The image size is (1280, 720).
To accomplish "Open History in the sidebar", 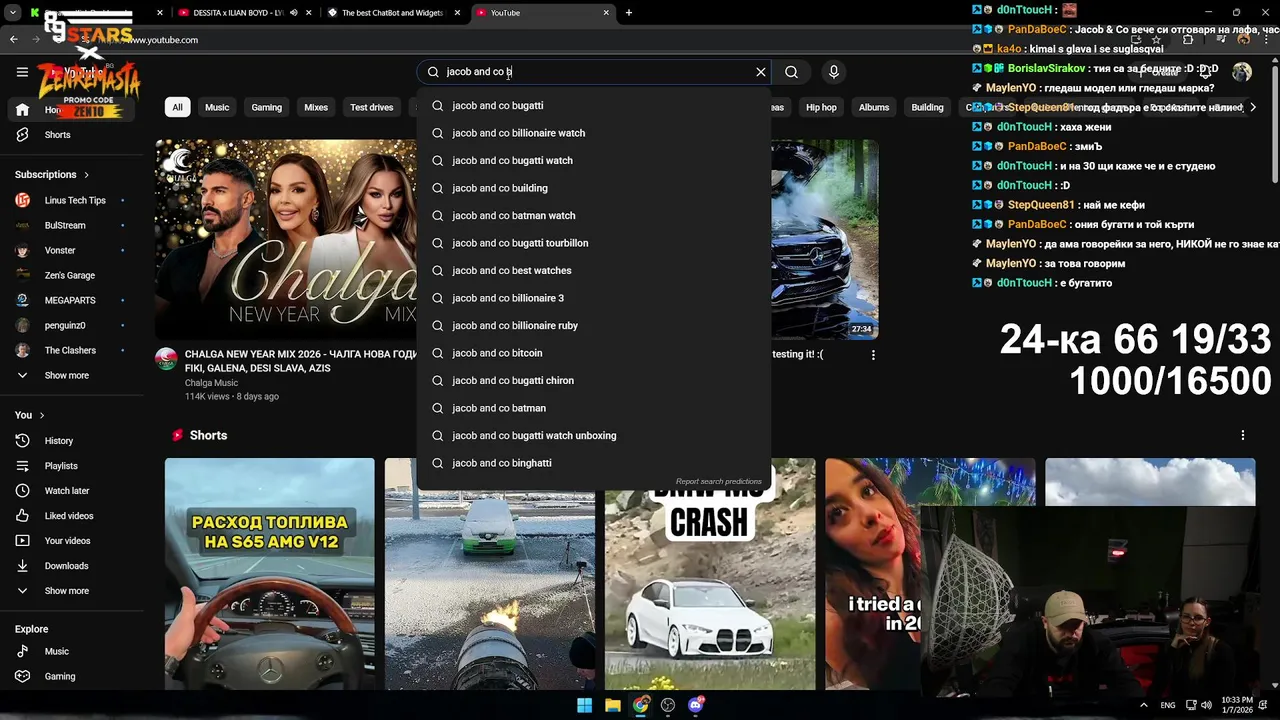I will coord(72,441).
